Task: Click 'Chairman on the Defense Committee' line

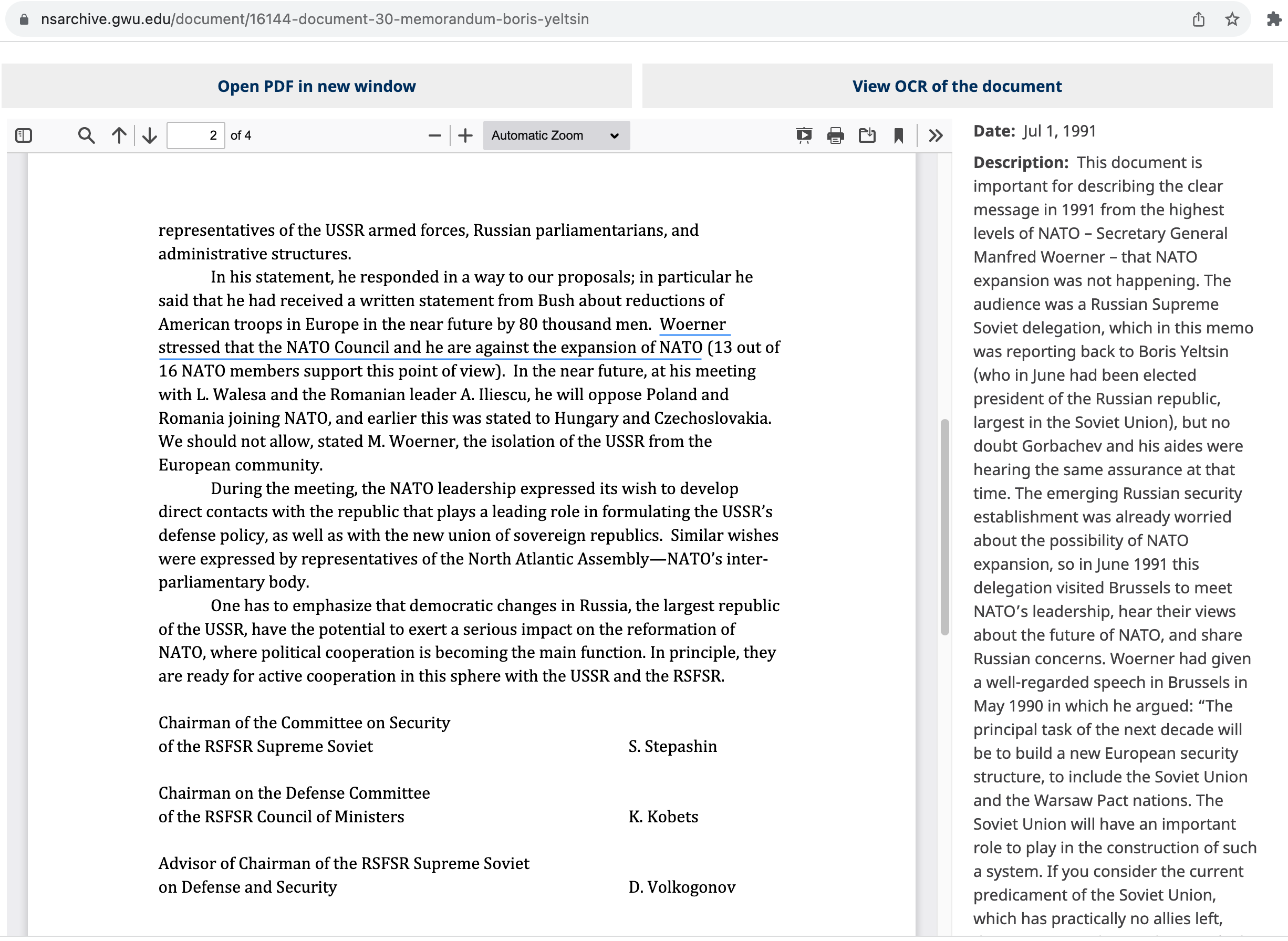Action: tap(294, 793)
